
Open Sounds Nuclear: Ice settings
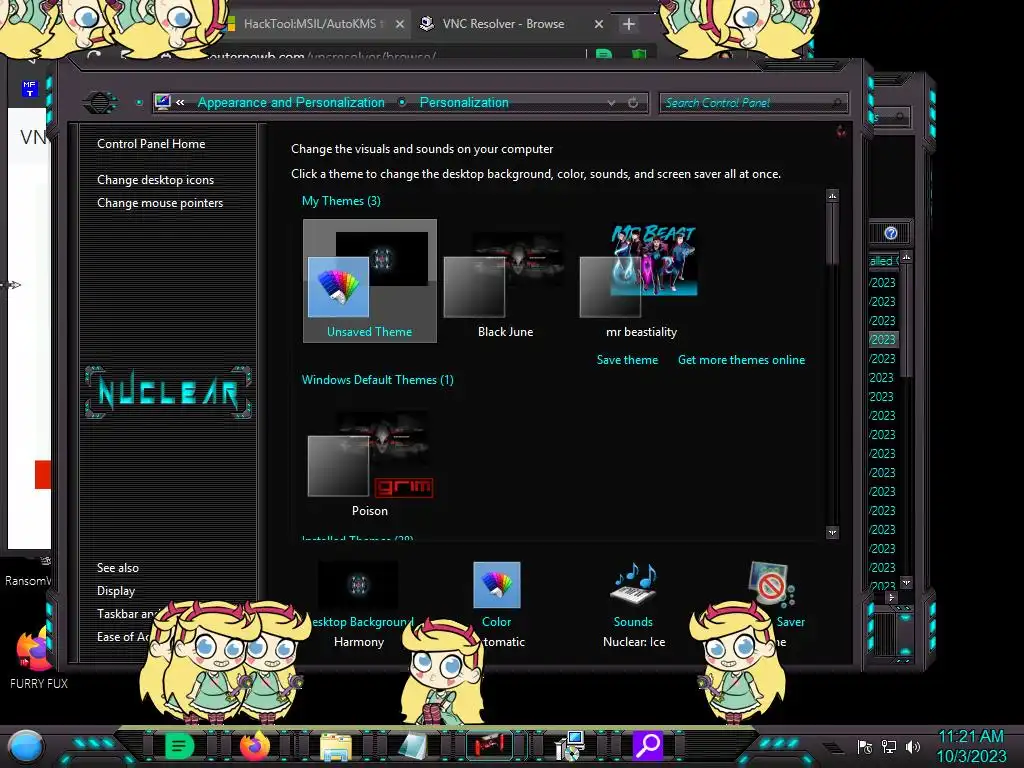633,604
